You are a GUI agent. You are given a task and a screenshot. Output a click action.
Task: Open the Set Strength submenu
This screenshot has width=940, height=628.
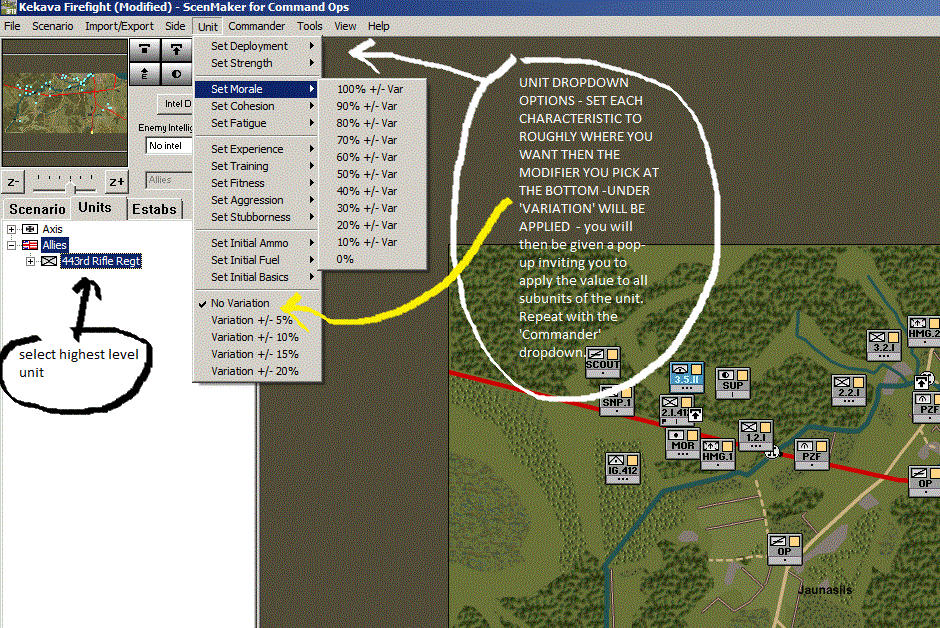(x=258, y=63)
